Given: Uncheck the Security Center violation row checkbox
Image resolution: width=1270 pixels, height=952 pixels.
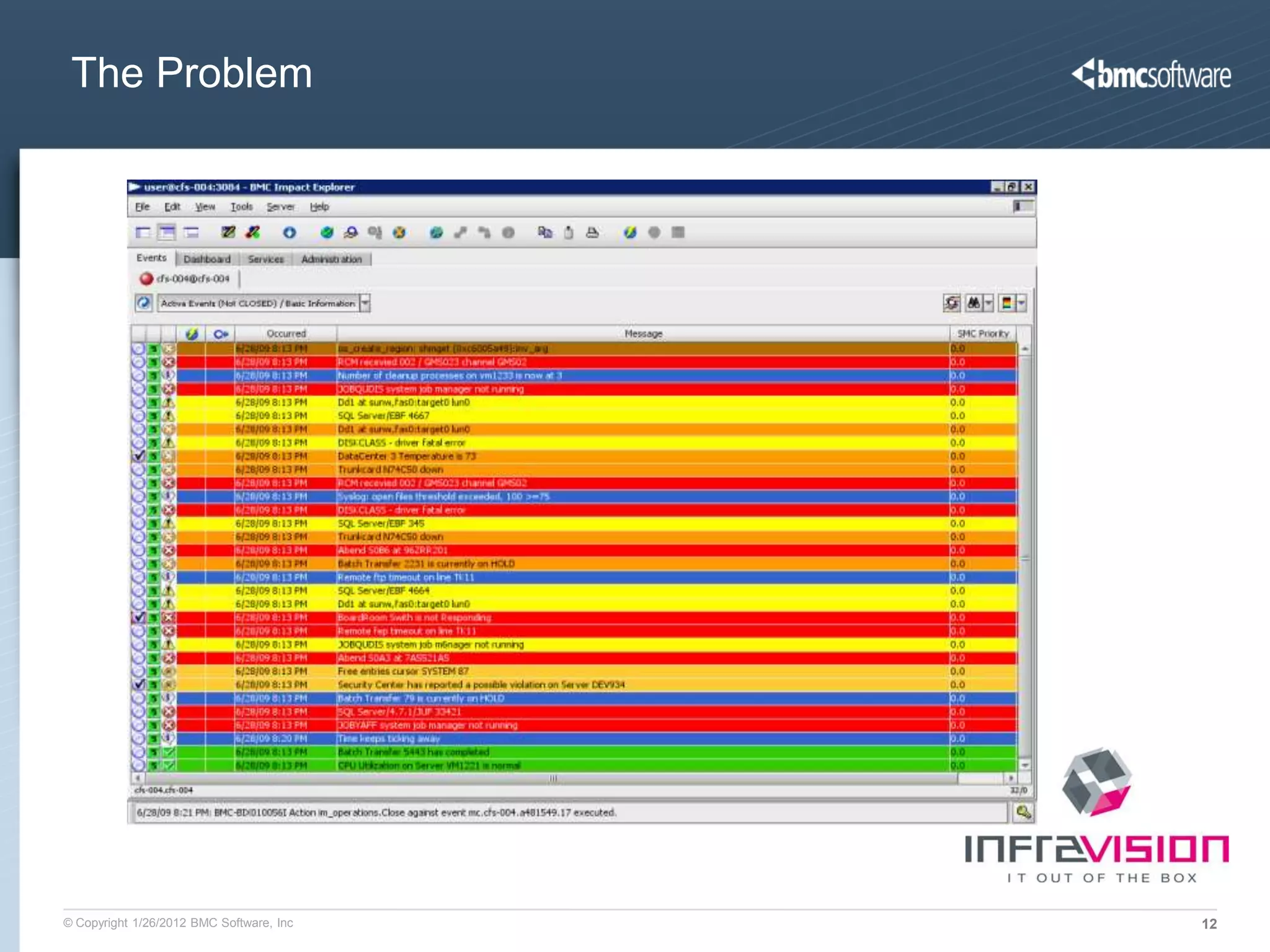Looking at the screenshot, I should click(139, 685).
